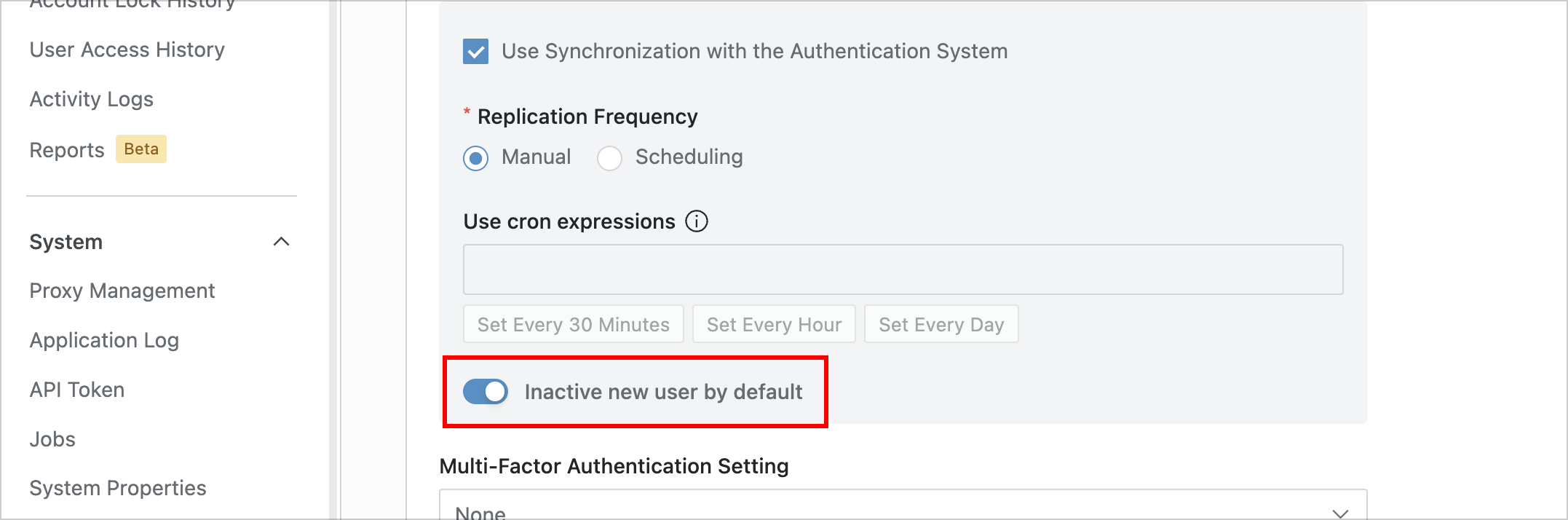Click the Beta badge beside Reports
This screenshot has height=520, width=1568.
point(141,149)
